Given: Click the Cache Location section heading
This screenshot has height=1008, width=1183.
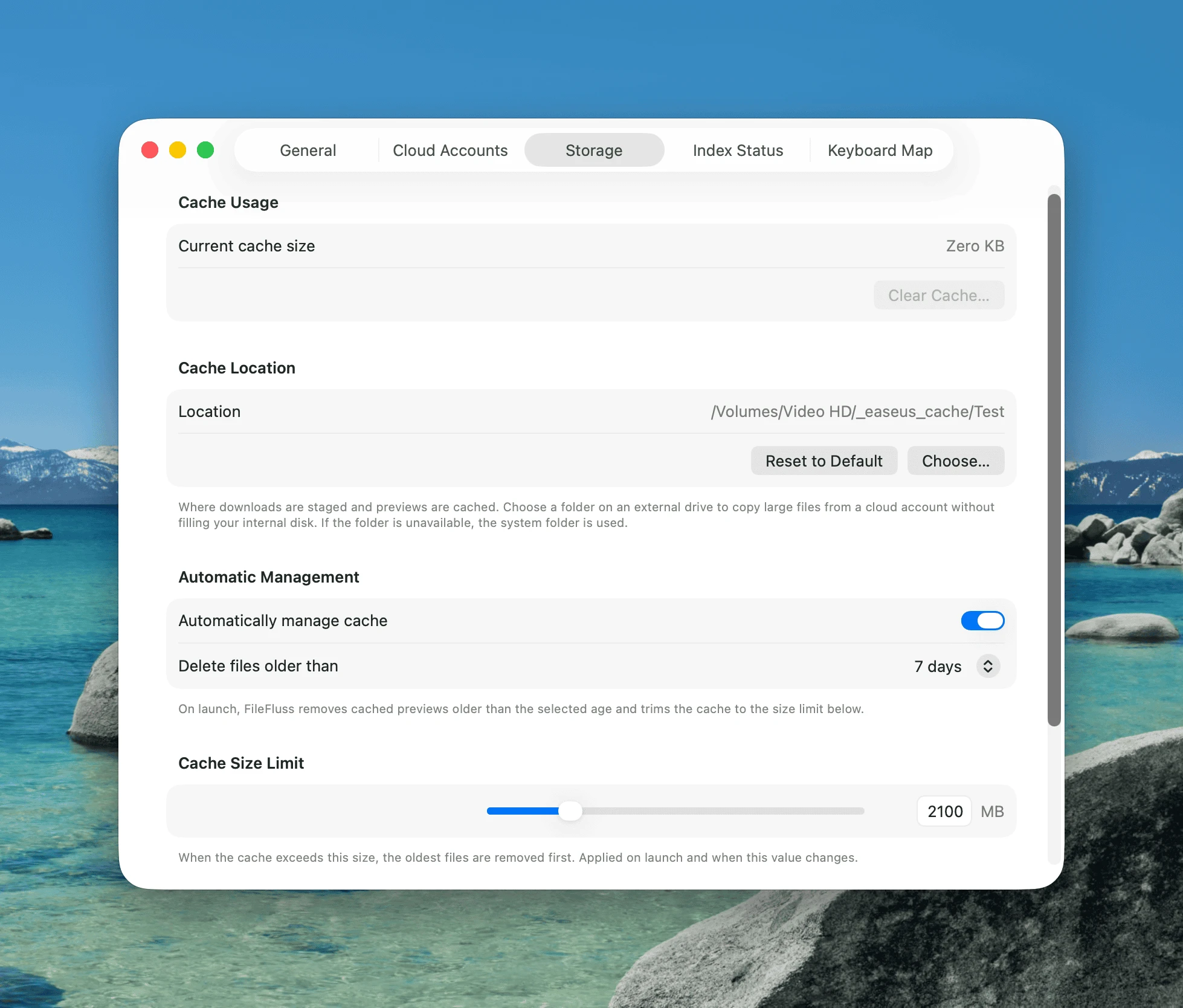Looking at the screenshot, I should (x=237, y=368).
